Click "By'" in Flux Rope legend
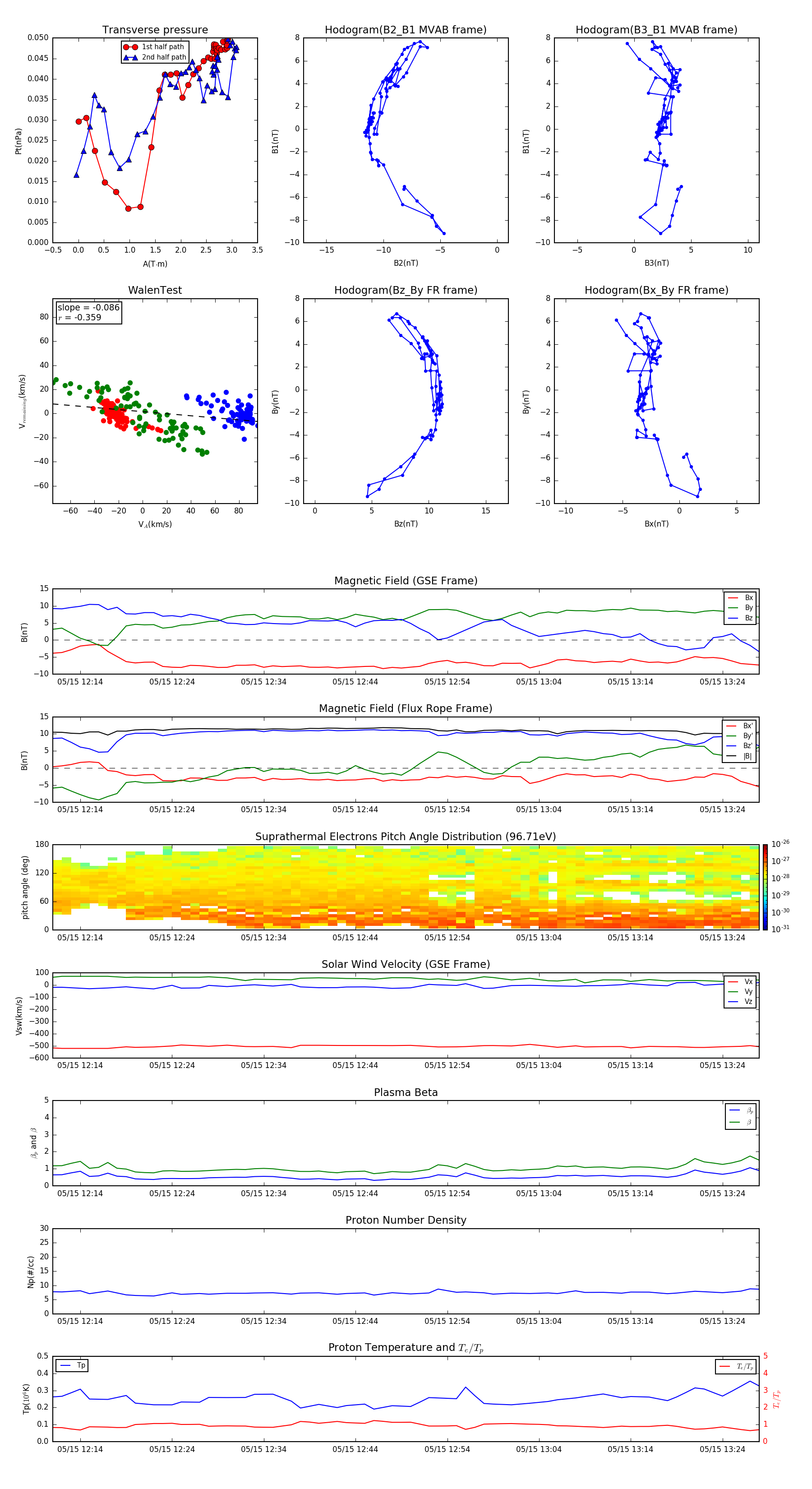This screenshot has width=812, height=1489. coord(740,736)
